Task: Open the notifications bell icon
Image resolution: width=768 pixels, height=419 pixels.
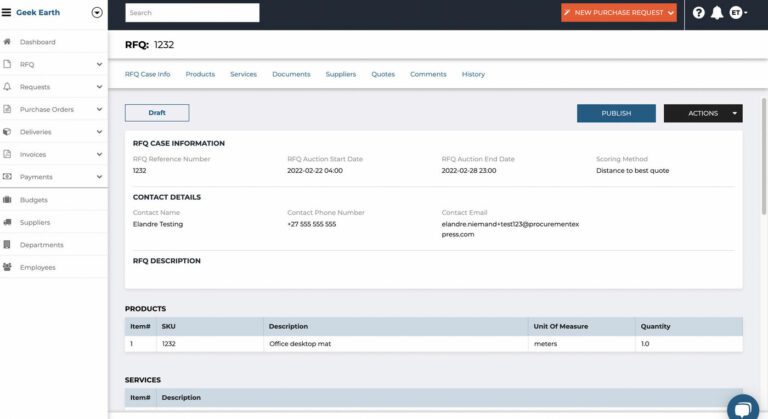Action: pos(717,13)
